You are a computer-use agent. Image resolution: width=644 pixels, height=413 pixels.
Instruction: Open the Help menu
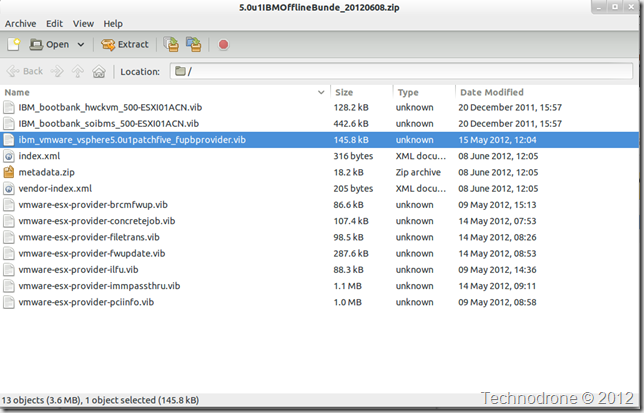[113, 24]
